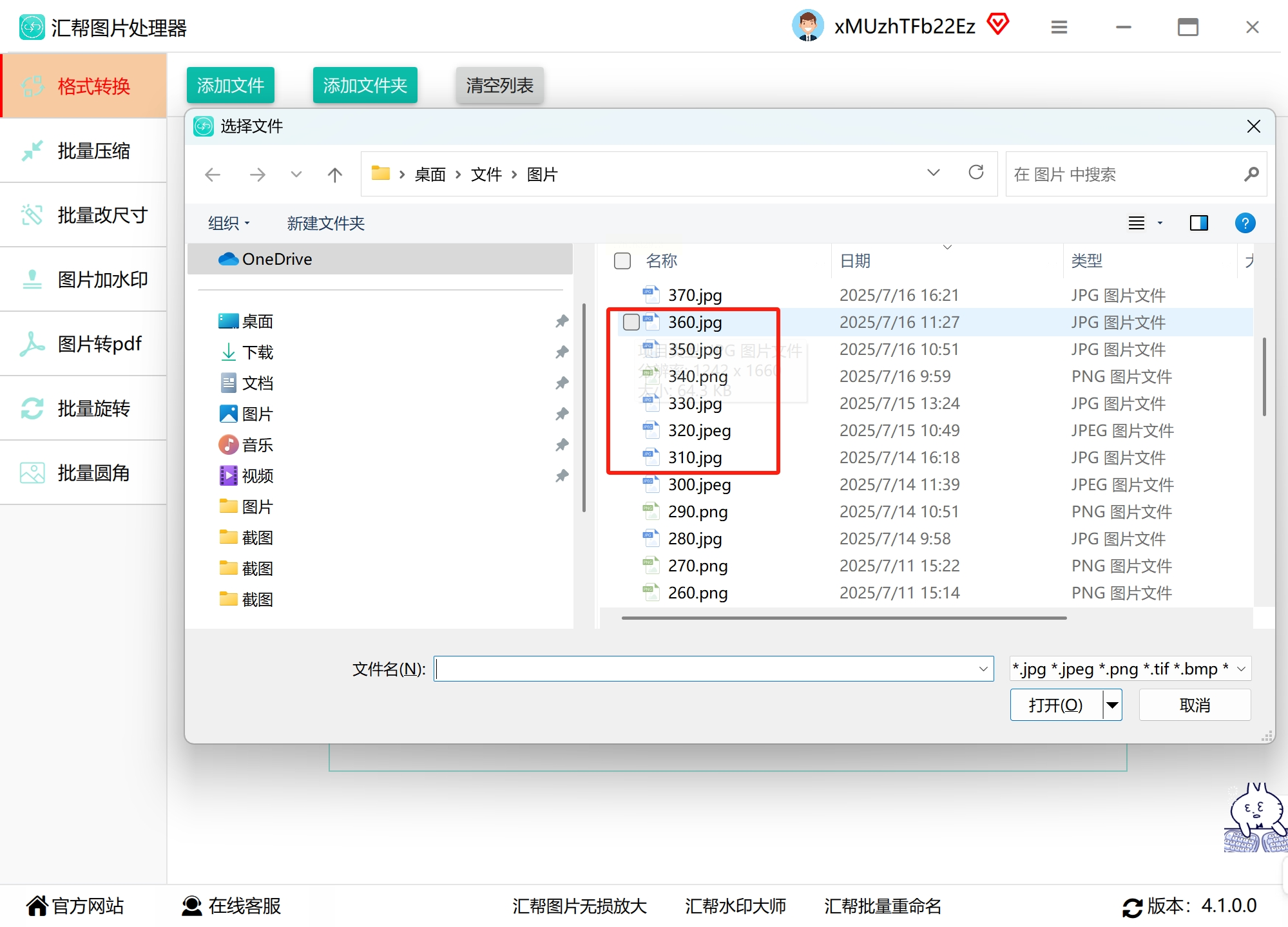Check the select-all checkbox beside 名称

pos(622,261)
